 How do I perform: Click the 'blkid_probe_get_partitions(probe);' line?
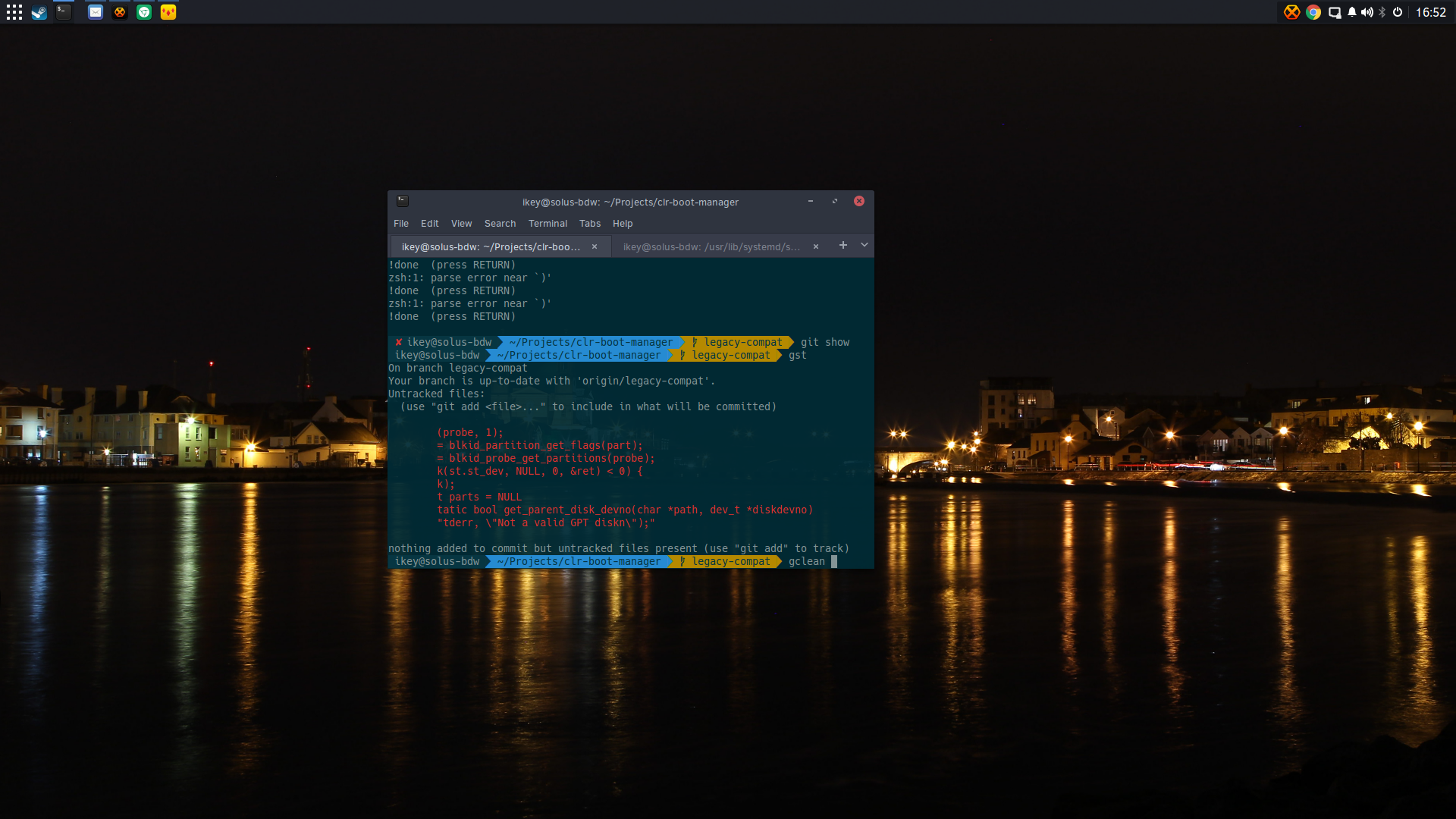tap(546, 458)
